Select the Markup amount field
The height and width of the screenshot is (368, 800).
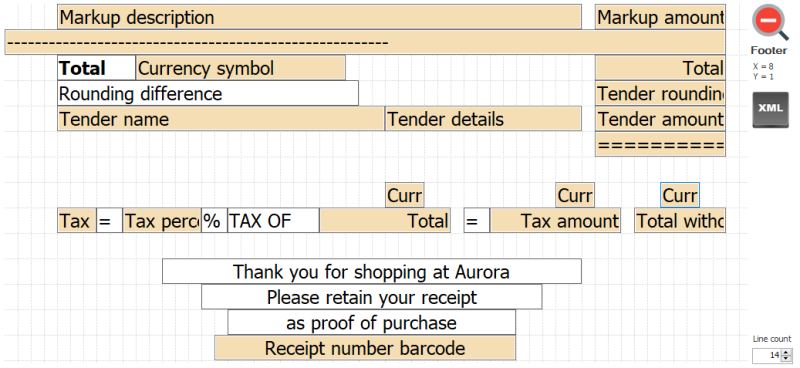click(x=660, y=17)
